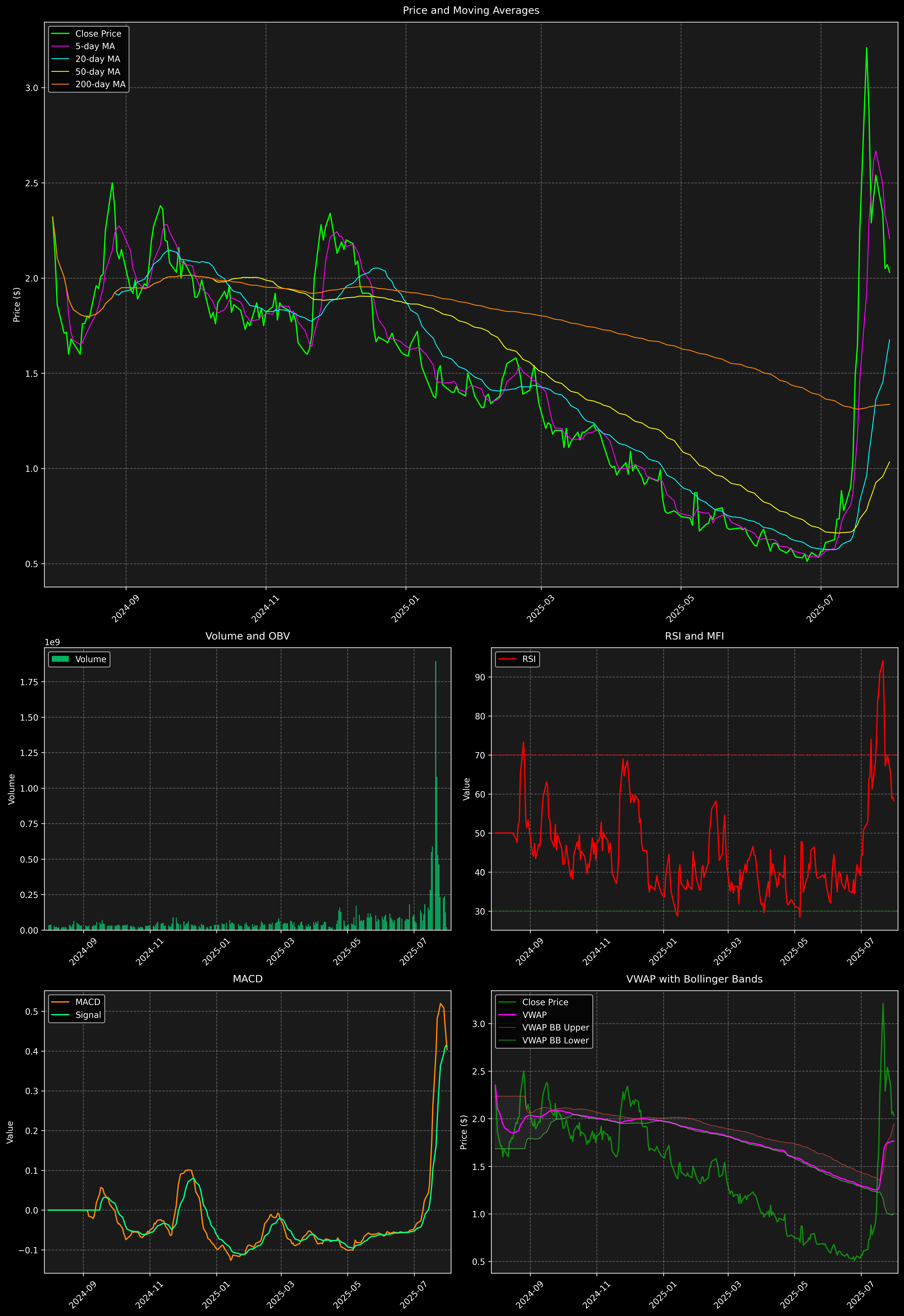
Task: Click the 'MACD' chart title
Action: tap(248, 979)
